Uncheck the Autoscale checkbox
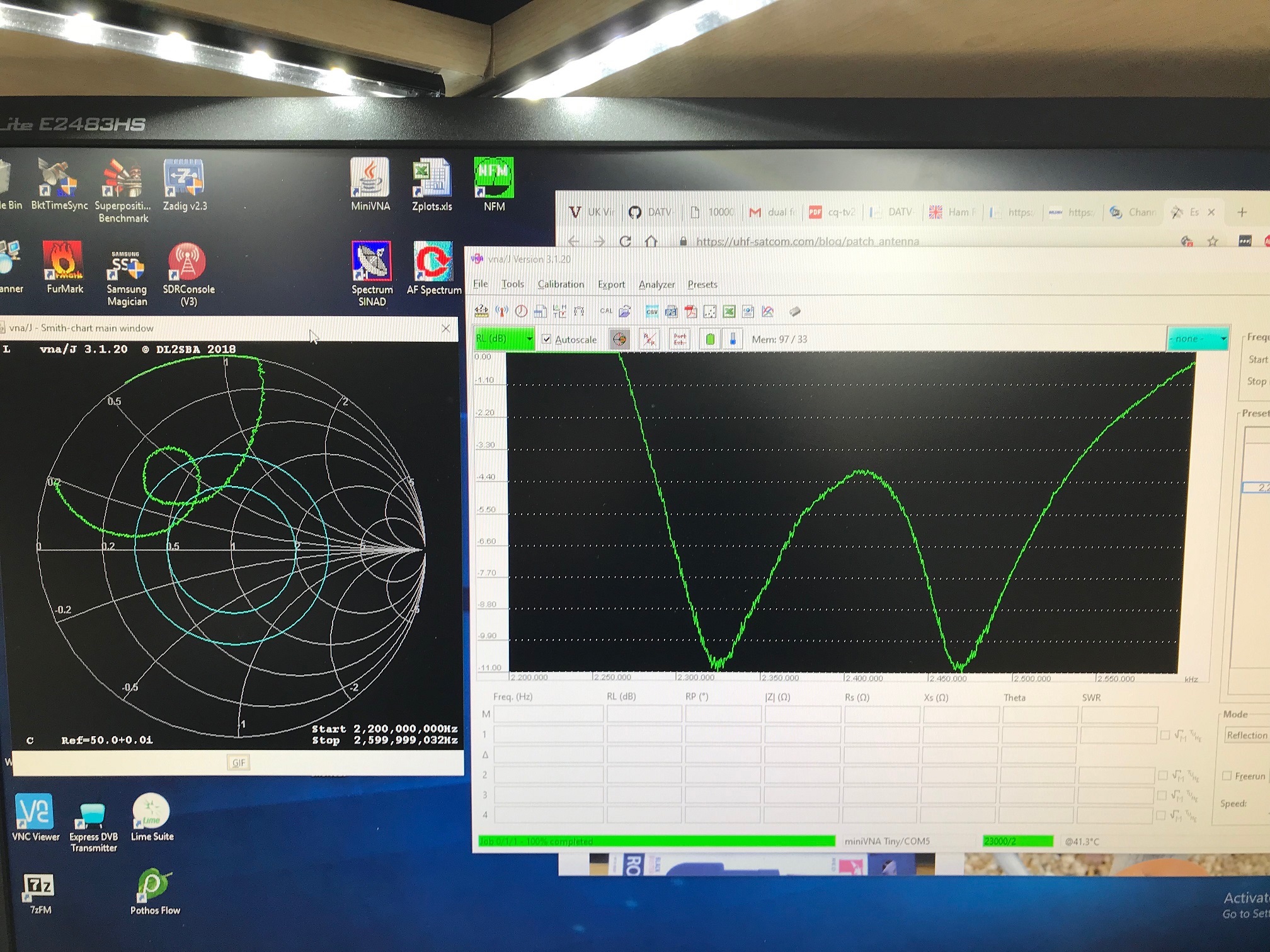The width and height of the screenshot is (1270, 952). 547,339
